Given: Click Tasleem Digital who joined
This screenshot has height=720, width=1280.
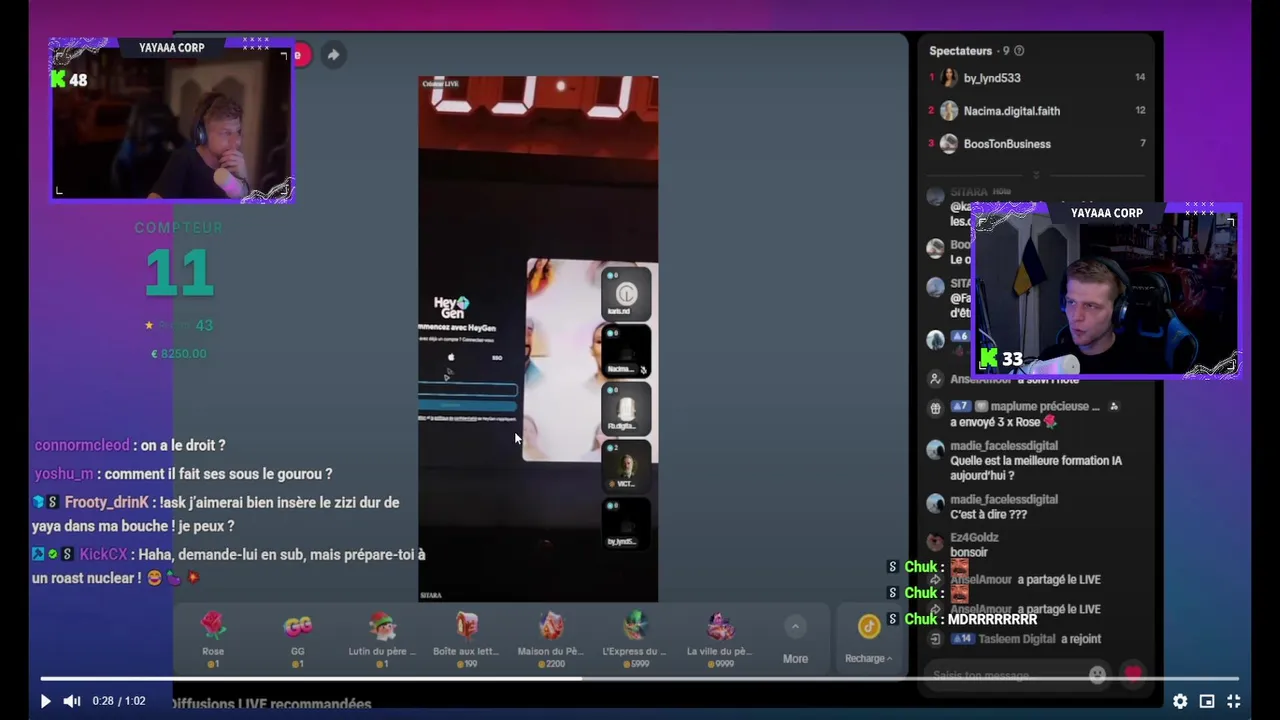Looking at the screenshot, I should coord(1018,639).
